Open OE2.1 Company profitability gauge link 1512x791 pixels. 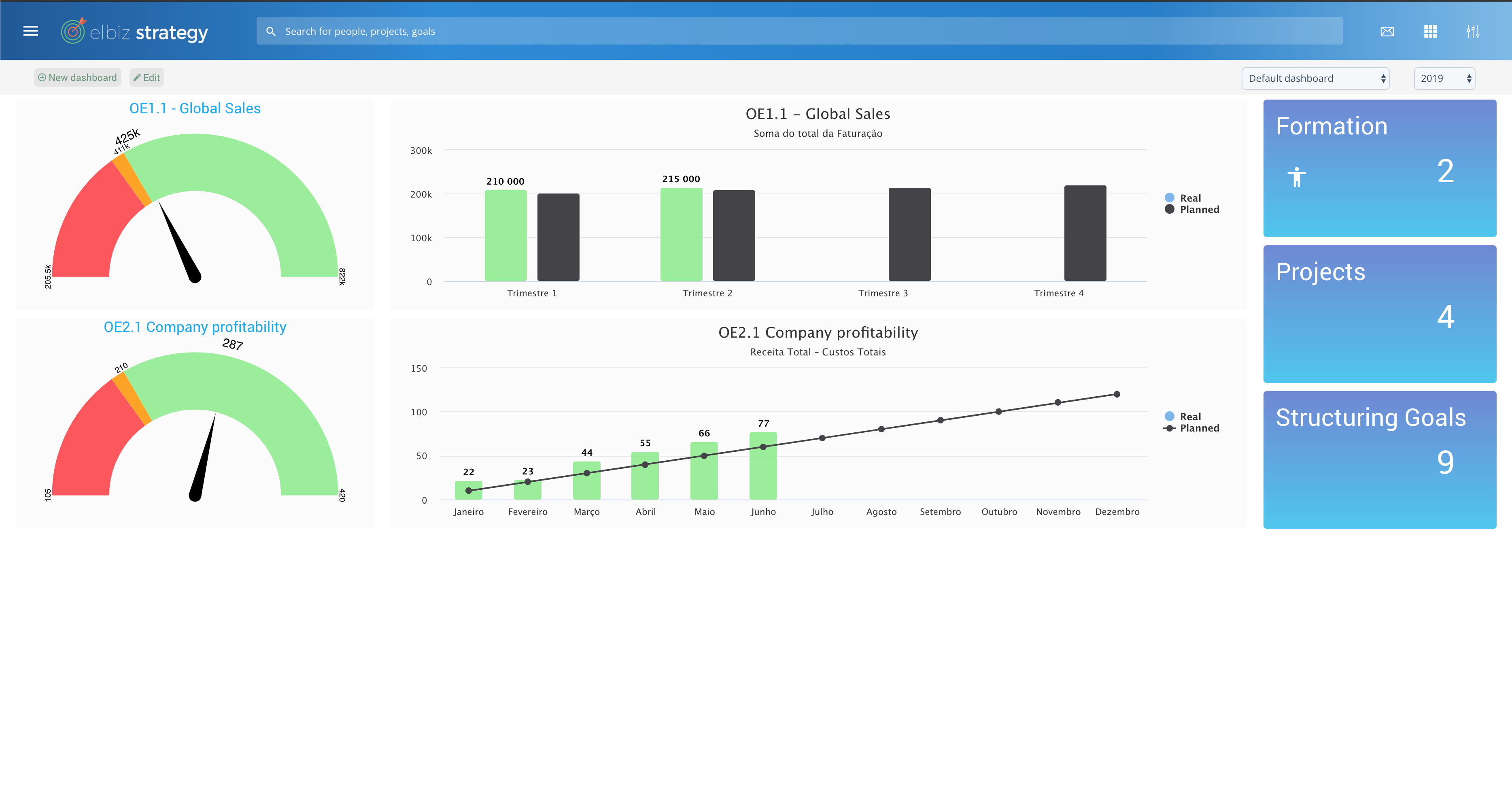(x=195, y=327)
